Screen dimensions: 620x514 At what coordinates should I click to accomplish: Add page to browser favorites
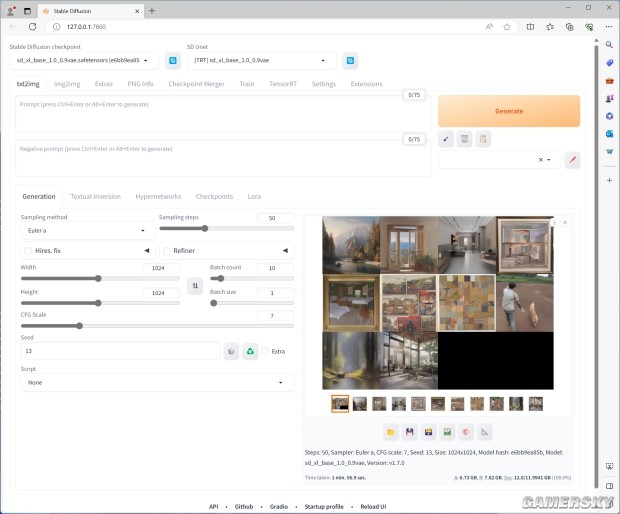click(507, 26)
